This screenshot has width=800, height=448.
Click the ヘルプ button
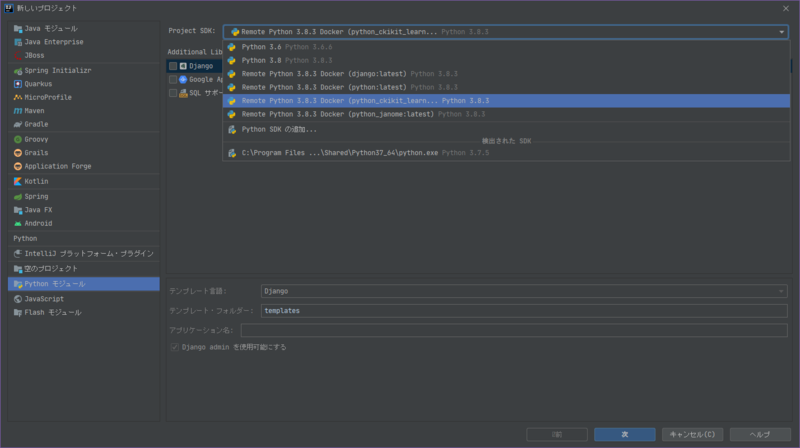point(760,434)
